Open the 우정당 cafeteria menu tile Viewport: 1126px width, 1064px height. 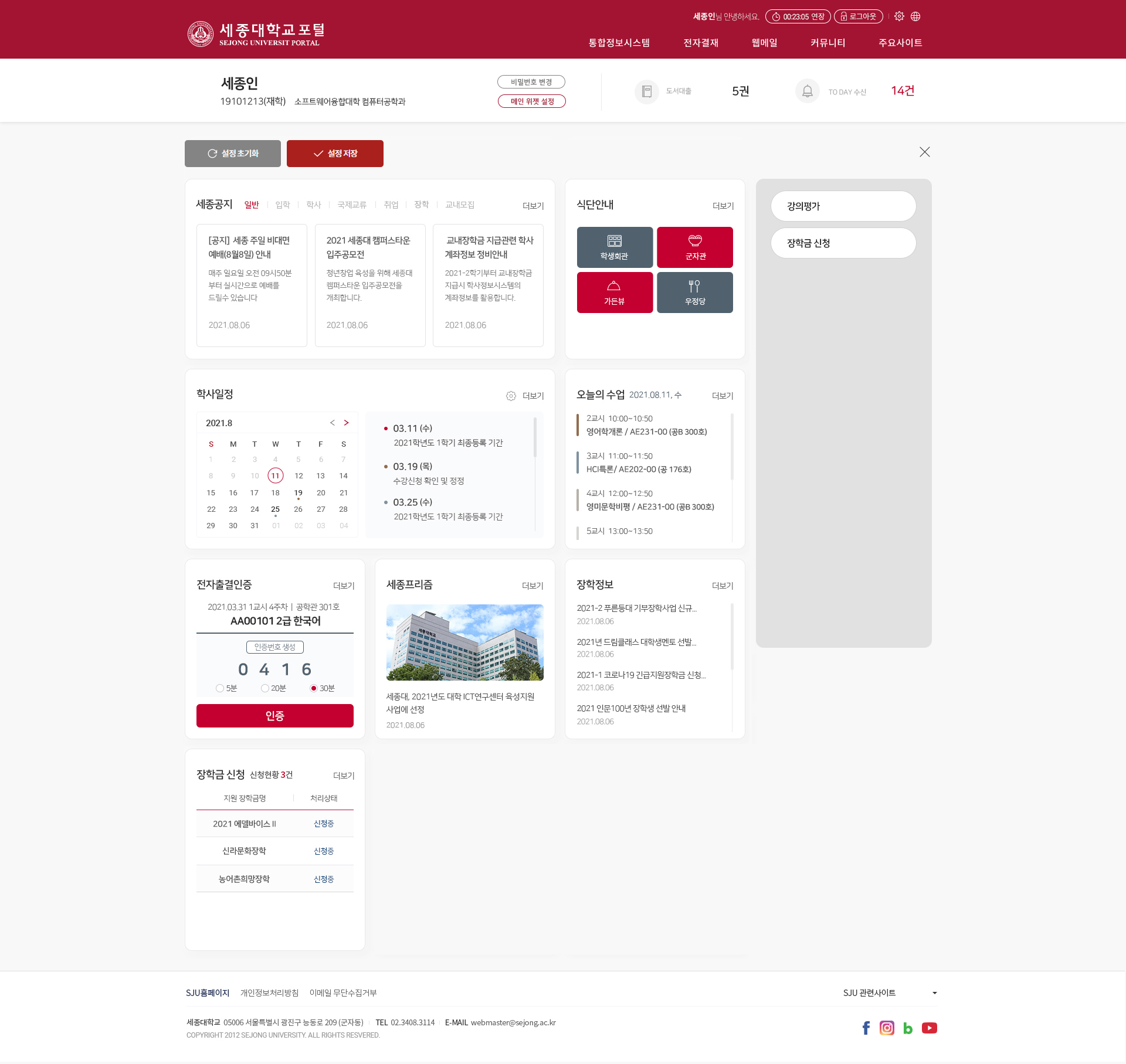click(695, 292)
